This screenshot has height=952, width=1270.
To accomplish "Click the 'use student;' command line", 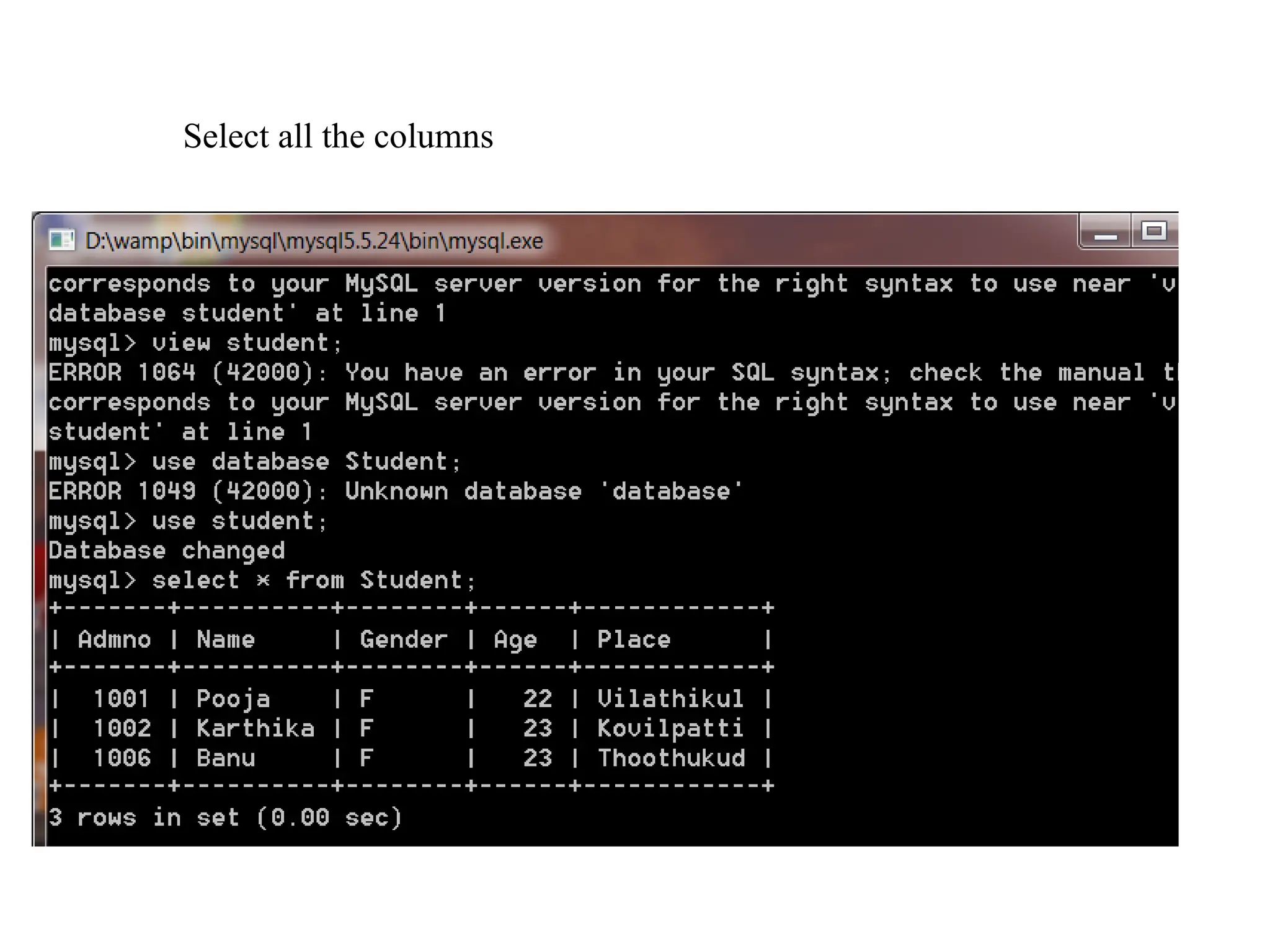I will click(188, 521).
